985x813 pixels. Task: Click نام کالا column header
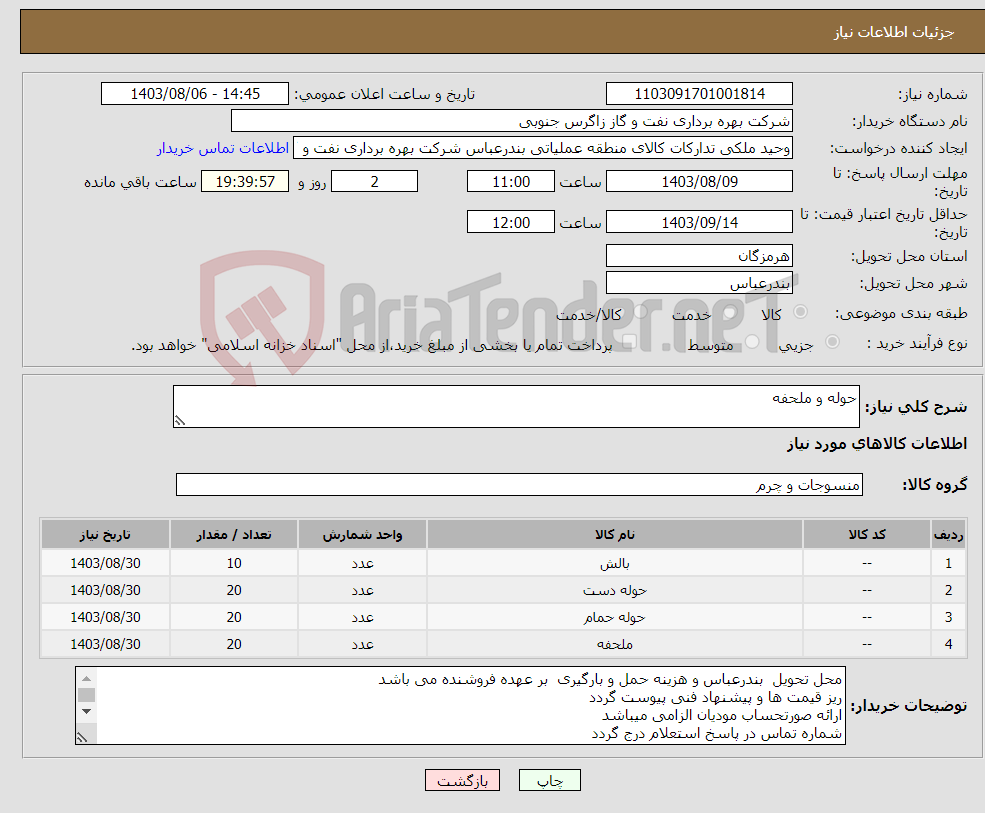614,534
